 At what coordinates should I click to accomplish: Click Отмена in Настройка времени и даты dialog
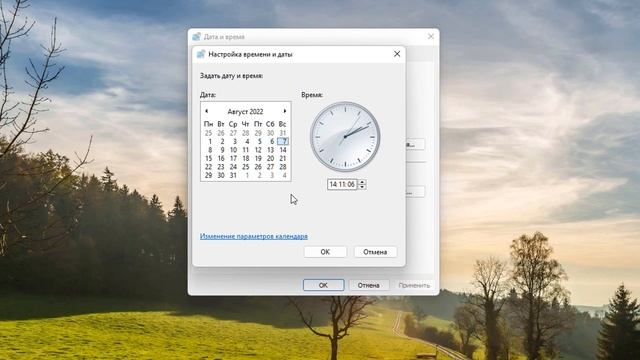point(375,252)
